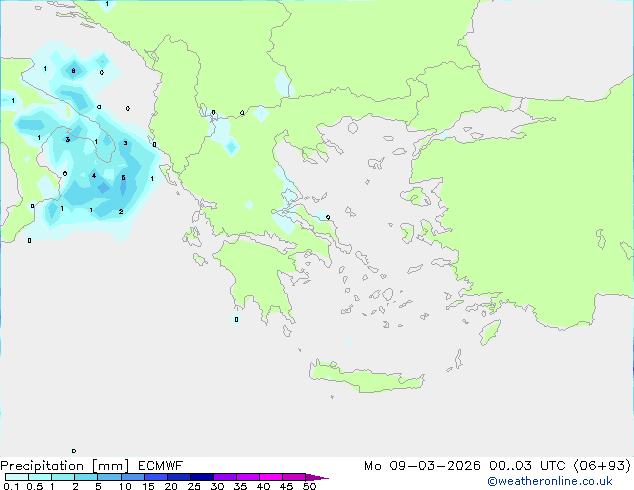Viewport: 634px width, 490px height.
Task: Click the legend label '40'
Action: [263, 486]
